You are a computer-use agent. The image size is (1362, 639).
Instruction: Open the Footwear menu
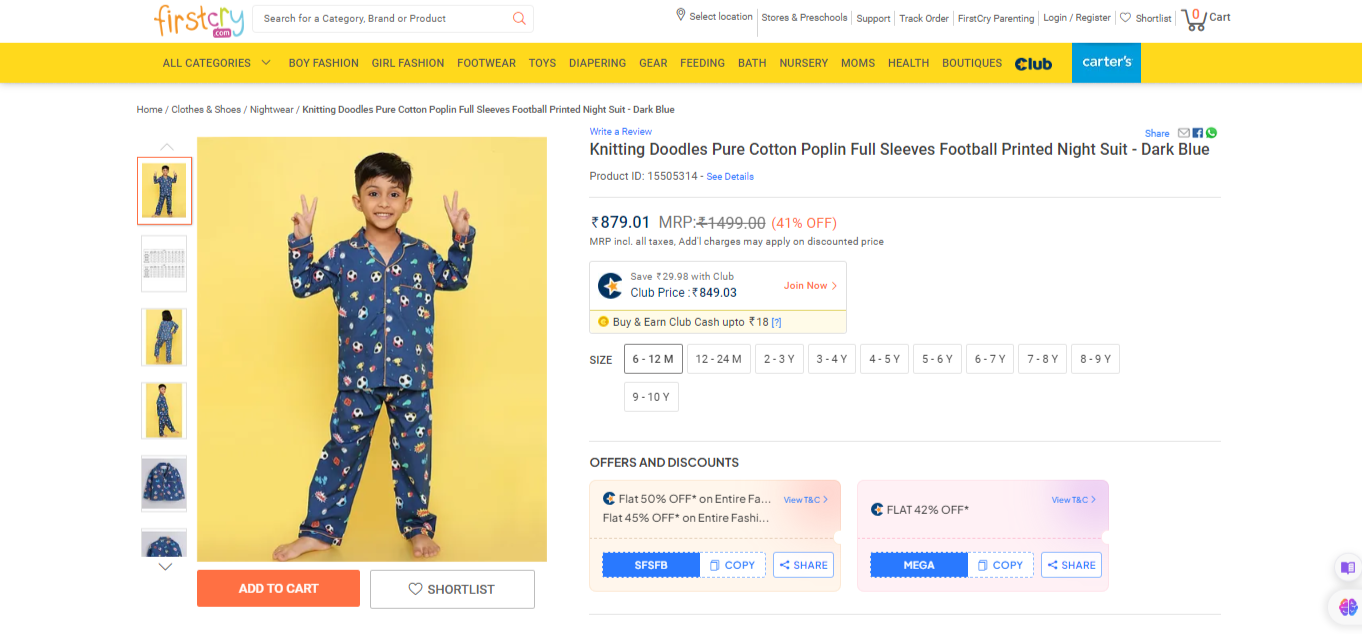point(486,63)
